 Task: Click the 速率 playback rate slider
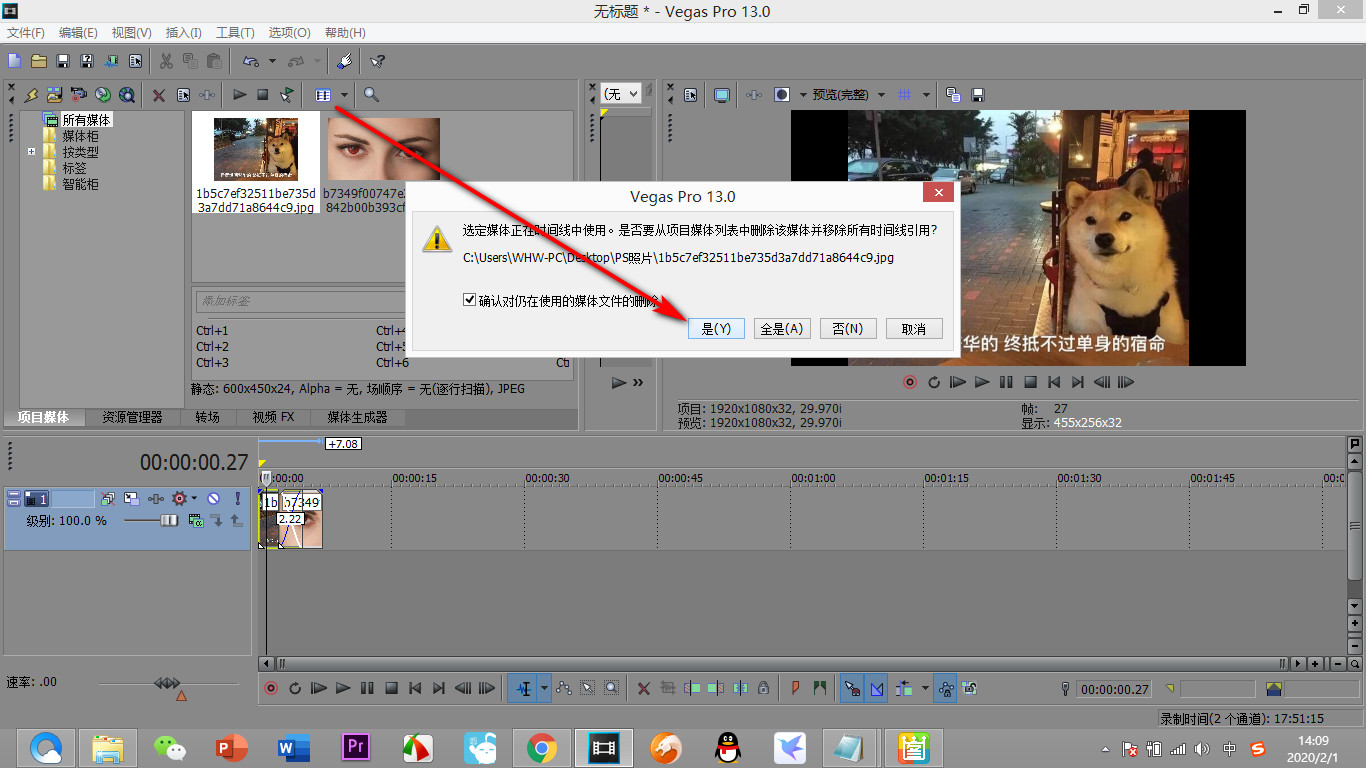click(168, 683)
